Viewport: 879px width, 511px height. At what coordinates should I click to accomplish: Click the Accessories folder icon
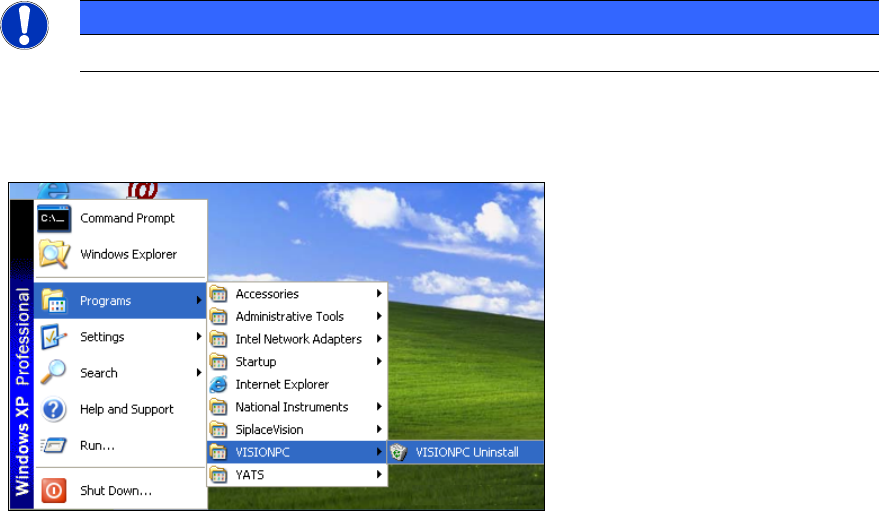(219, 294)
